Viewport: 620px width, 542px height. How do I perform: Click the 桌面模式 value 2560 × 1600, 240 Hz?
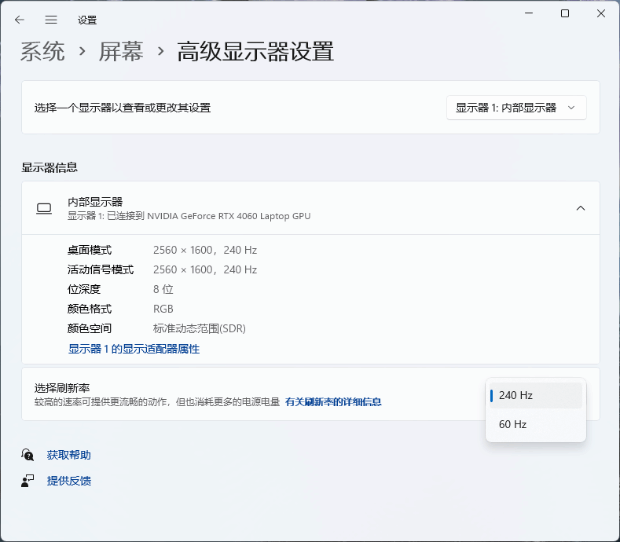pyautogui.click(x=205, y=250)
